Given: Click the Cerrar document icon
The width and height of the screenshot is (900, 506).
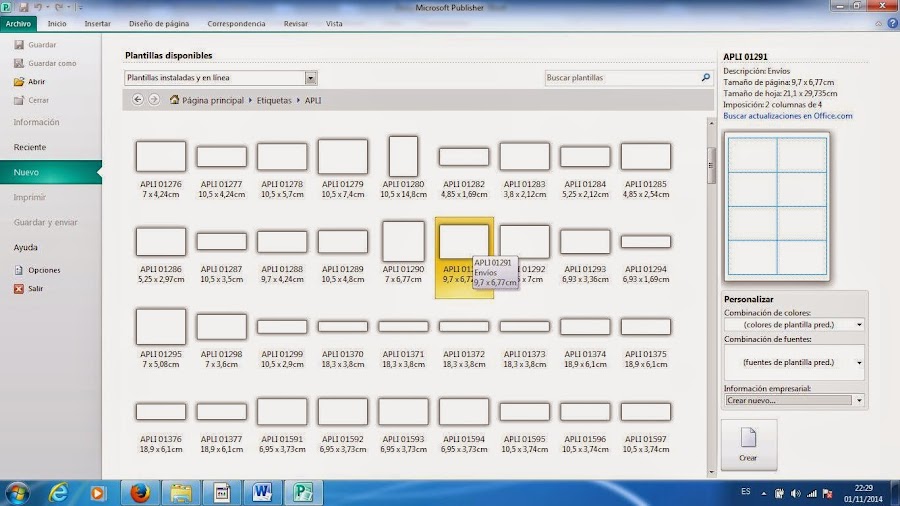Looking at the screenshot, I should [x=19, y=100].
